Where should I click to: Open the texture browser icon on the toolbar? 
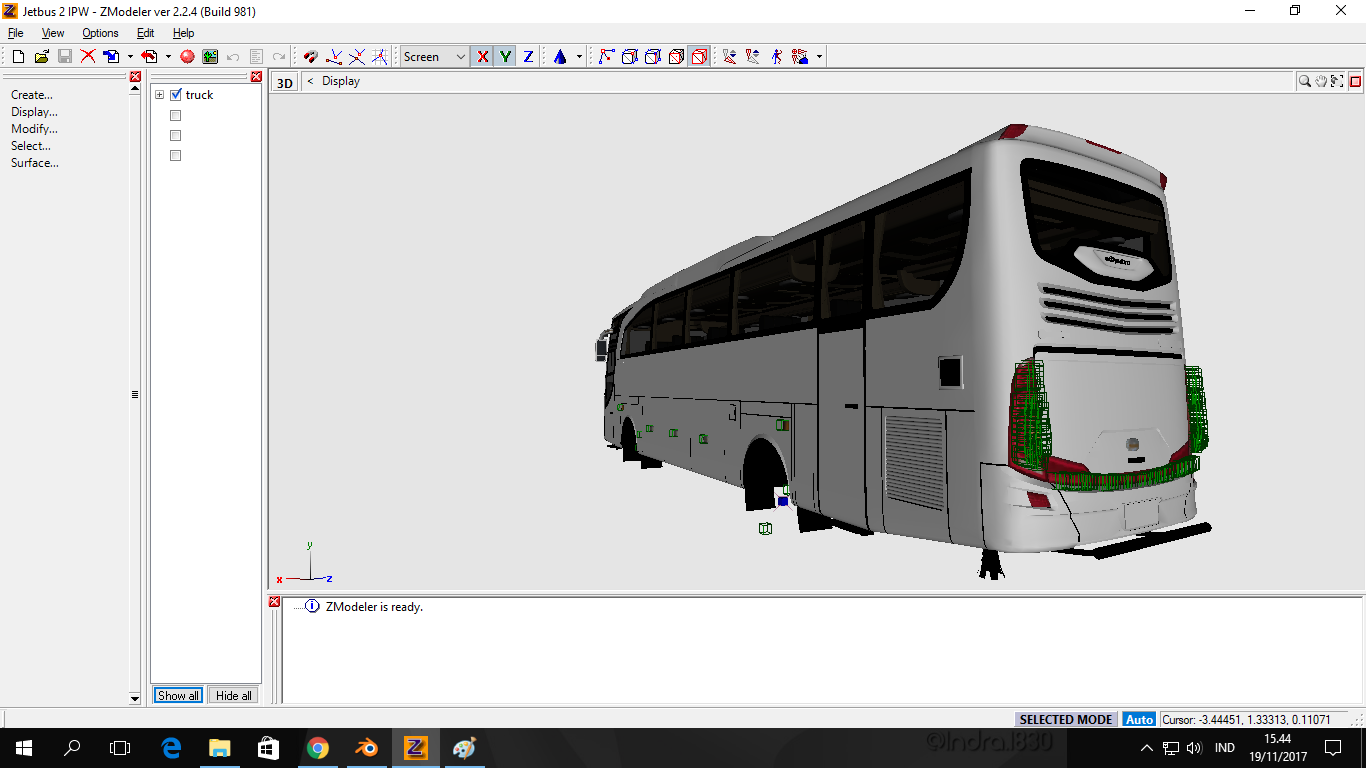209,56
